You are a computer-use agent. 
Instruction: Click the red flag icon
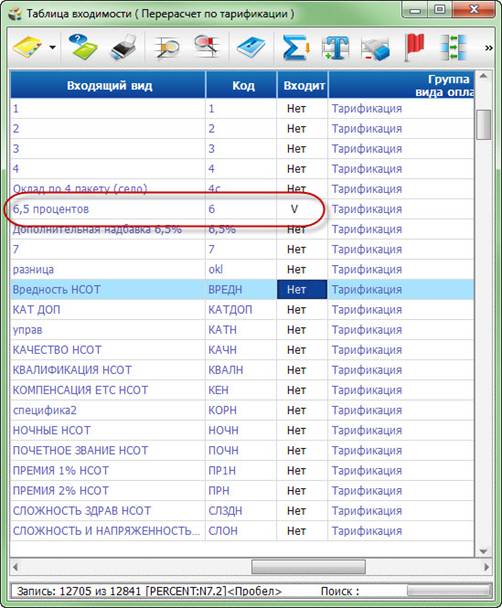point(415,48)
